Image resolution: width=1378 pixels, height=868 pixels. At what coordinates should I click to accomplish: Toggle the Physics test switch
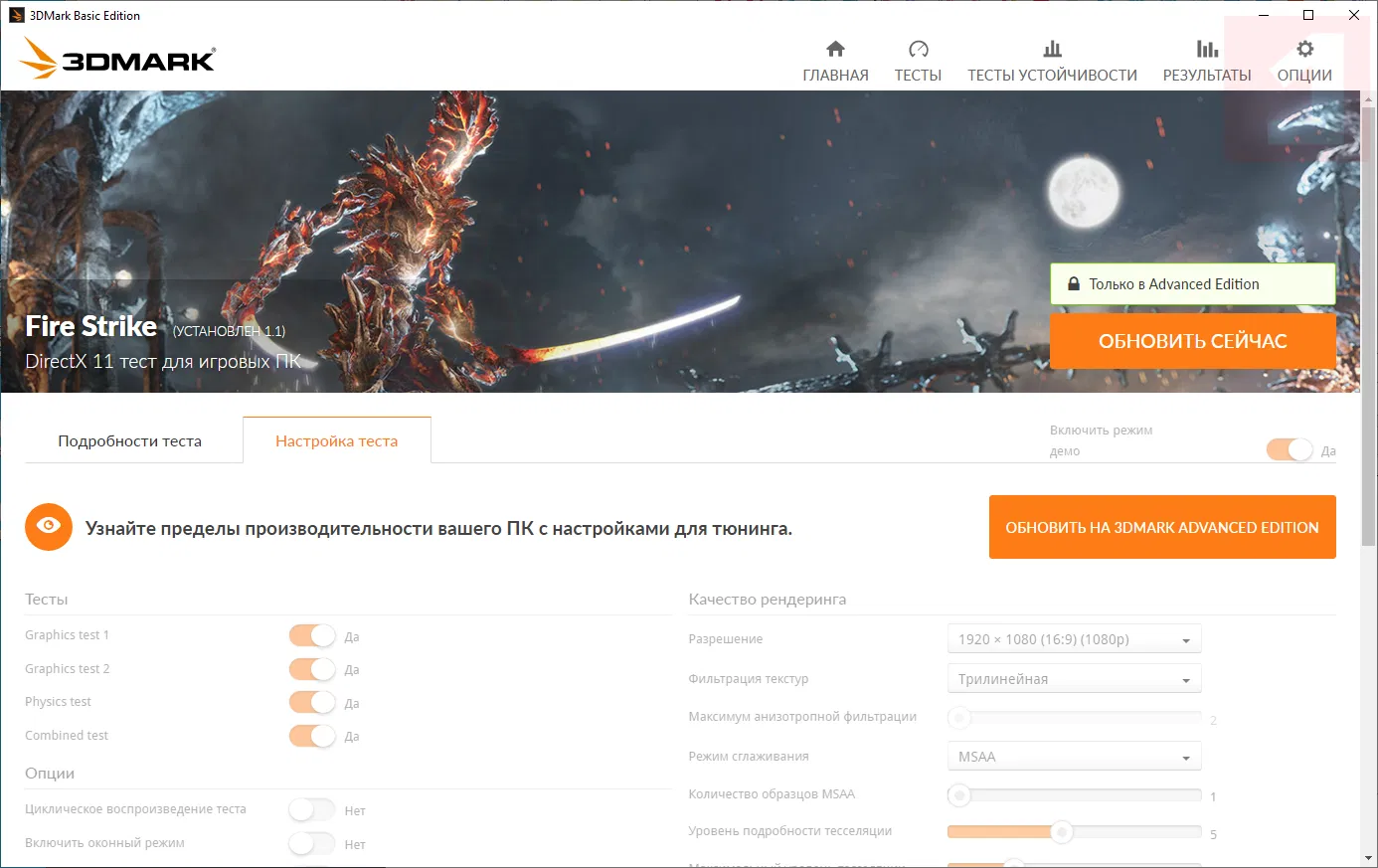tap(312, 703)
